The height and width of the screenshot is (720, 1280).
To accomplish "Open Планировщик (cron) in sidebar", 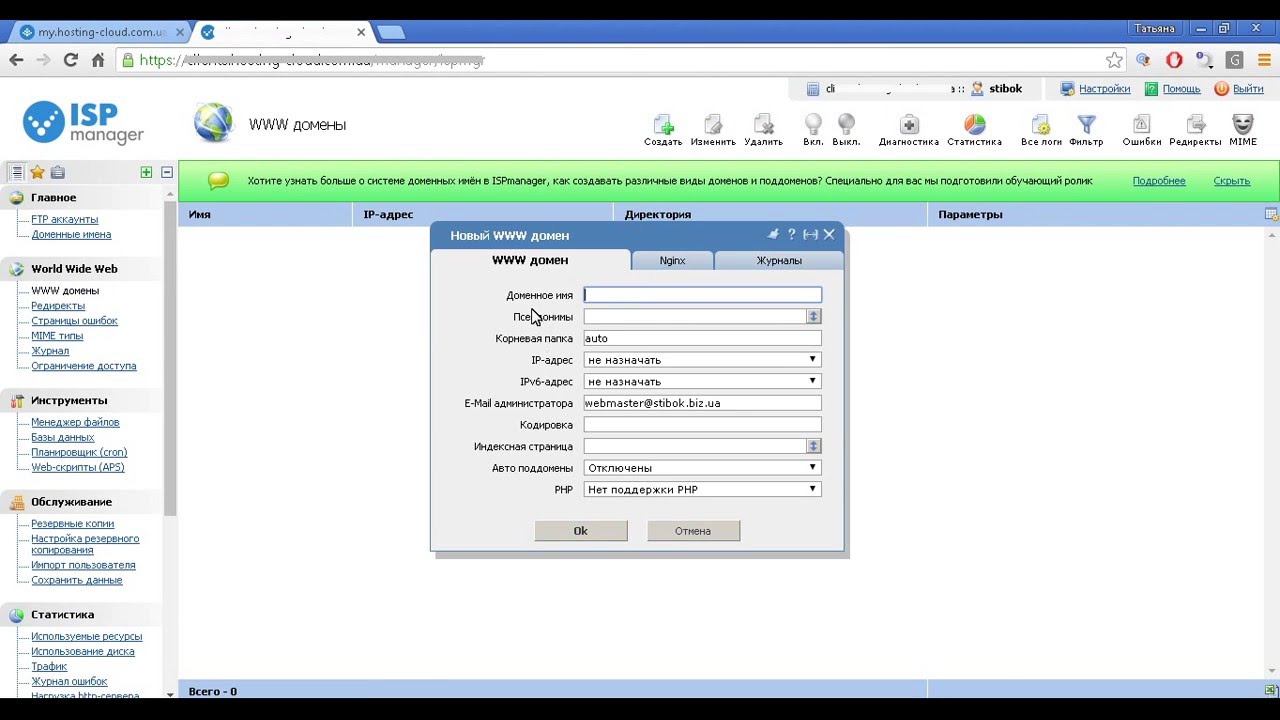I will [x=79, y=452].
